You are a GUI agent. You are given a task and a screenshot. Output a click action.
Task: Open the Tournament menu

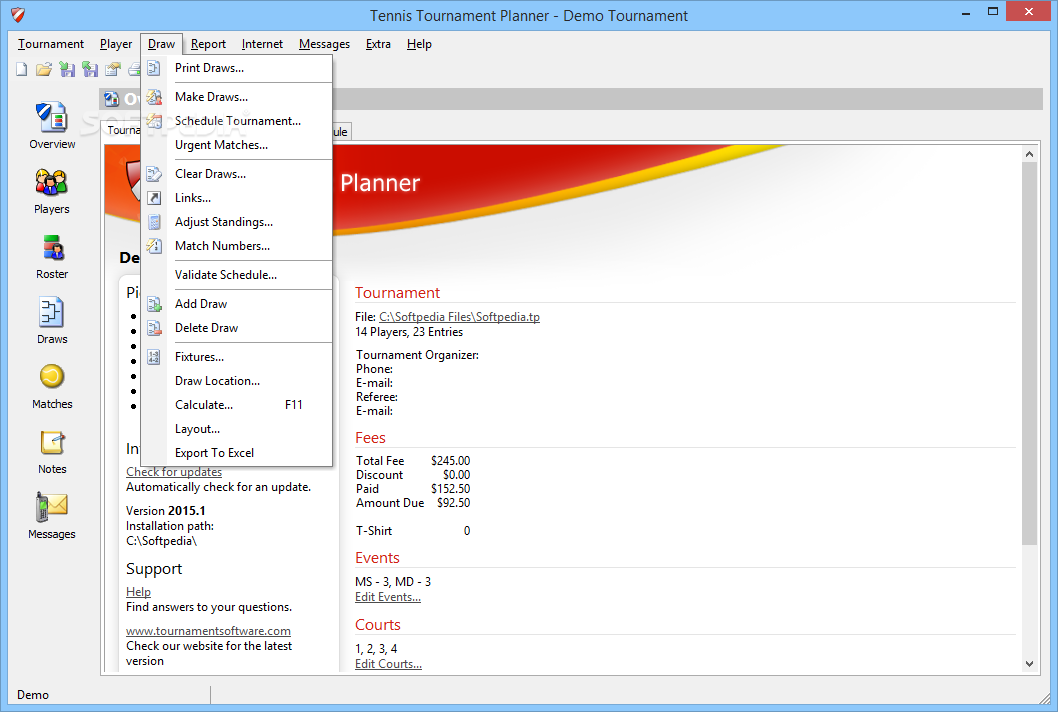[51, 44]
